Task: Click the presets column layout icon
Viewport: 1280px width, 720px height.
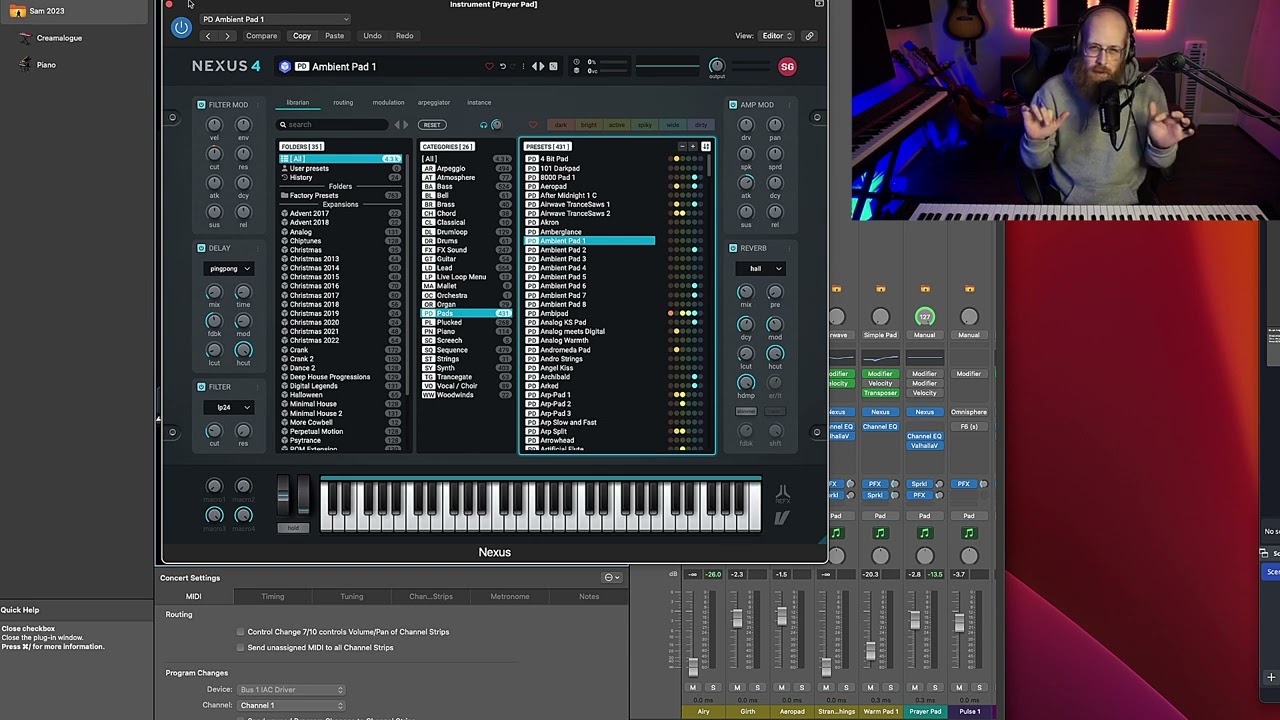Action: (x=706, y=147)
